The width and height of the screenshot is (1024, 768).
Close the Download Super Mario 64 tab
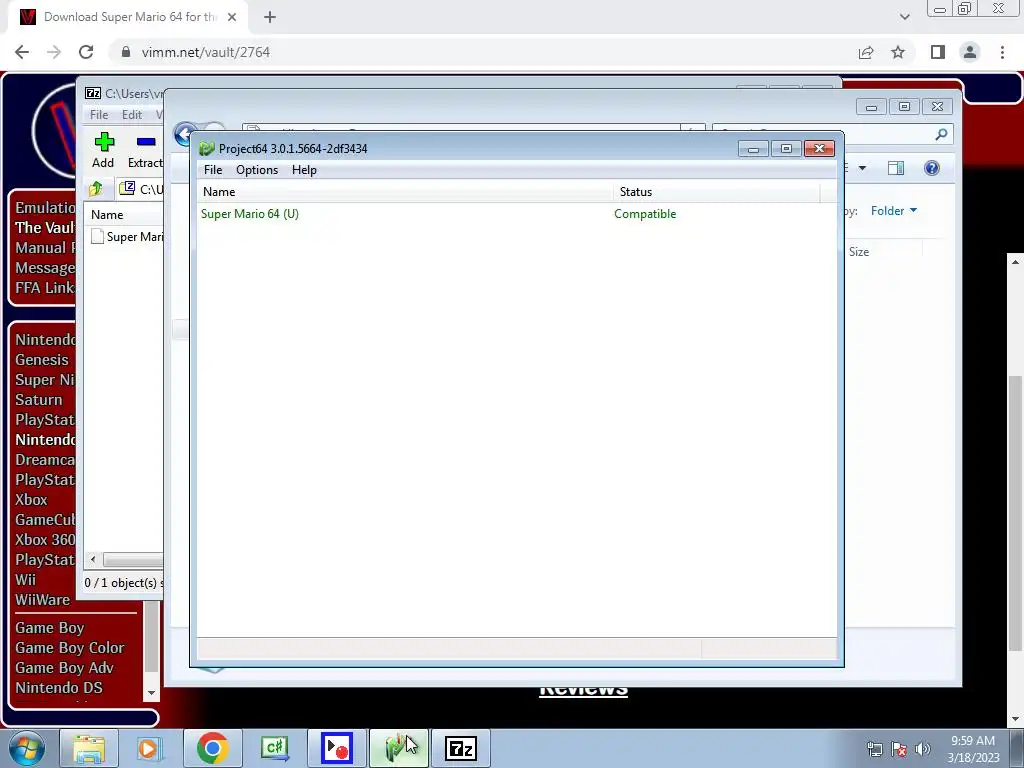coord(232,17)
